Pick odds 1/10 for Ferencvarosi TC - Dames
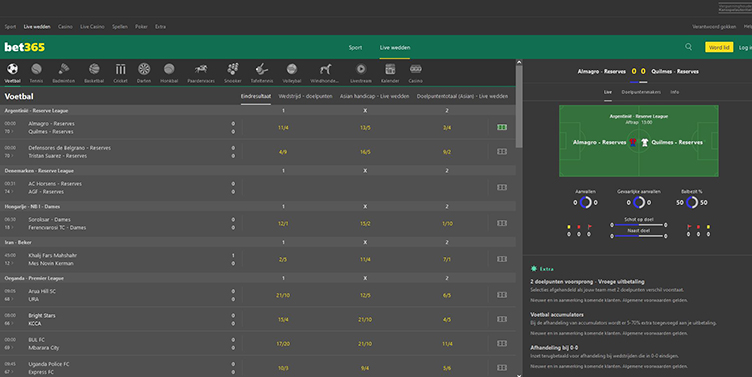752x377 pixels. [x=446, y=224]
